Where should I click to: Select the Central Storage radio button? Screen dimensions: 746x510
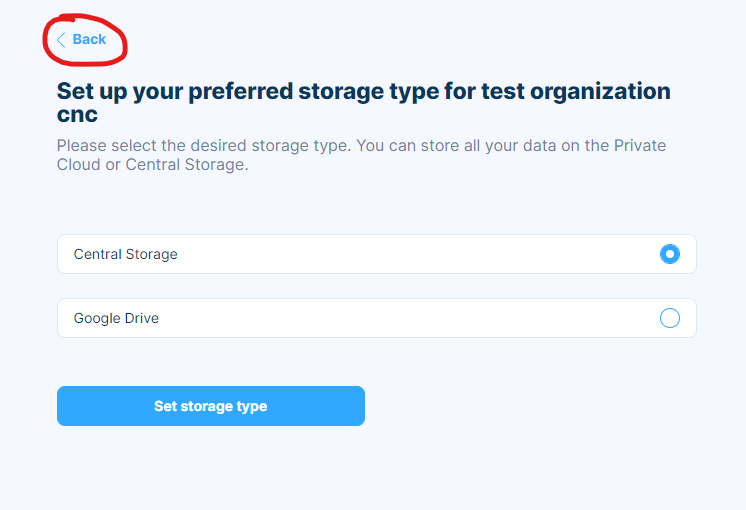click(x=669, y=254)
